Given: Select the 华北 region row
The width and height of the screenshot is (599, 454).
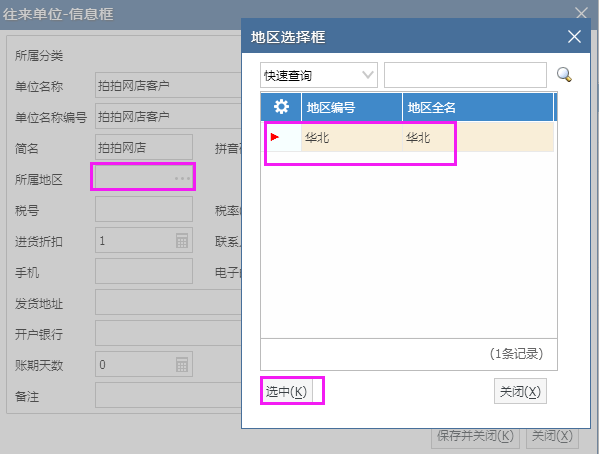Looking at the screenshot, I should pyautogui.click(x=409, y=137).
